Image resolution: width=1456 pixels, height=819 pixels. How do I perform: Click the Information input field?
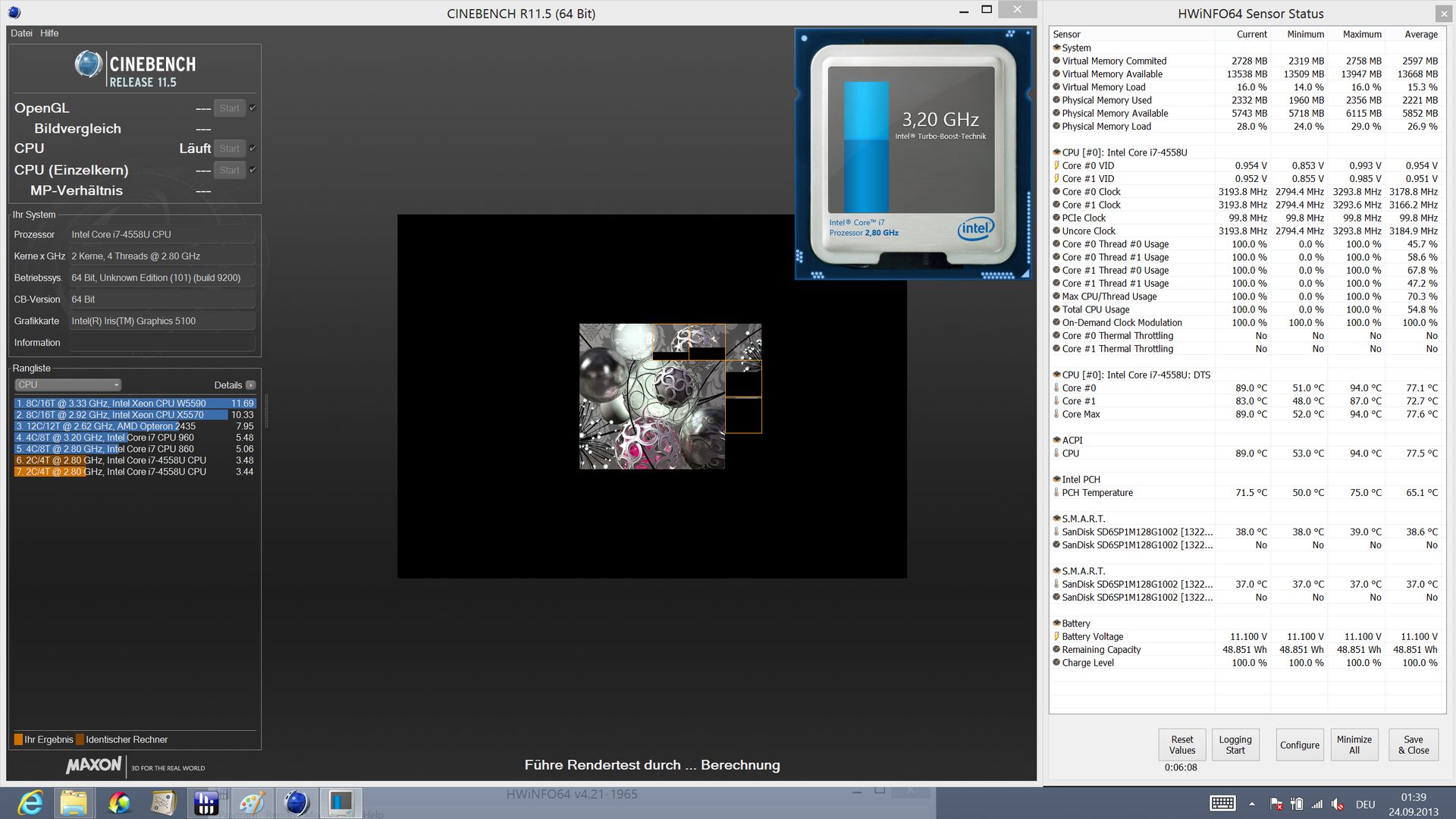click(161, 343)
